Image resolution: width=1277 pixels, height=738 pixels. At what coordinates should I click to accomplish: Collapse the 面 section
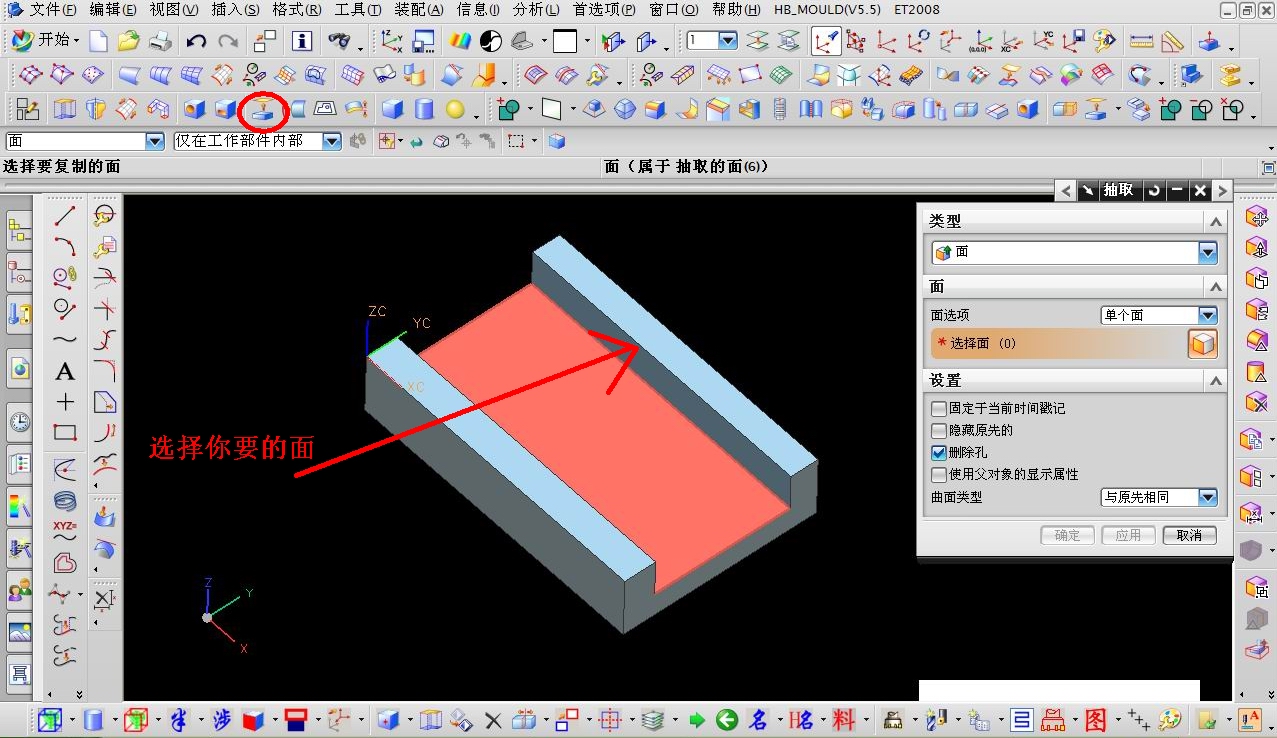[x=1215, y=287]
